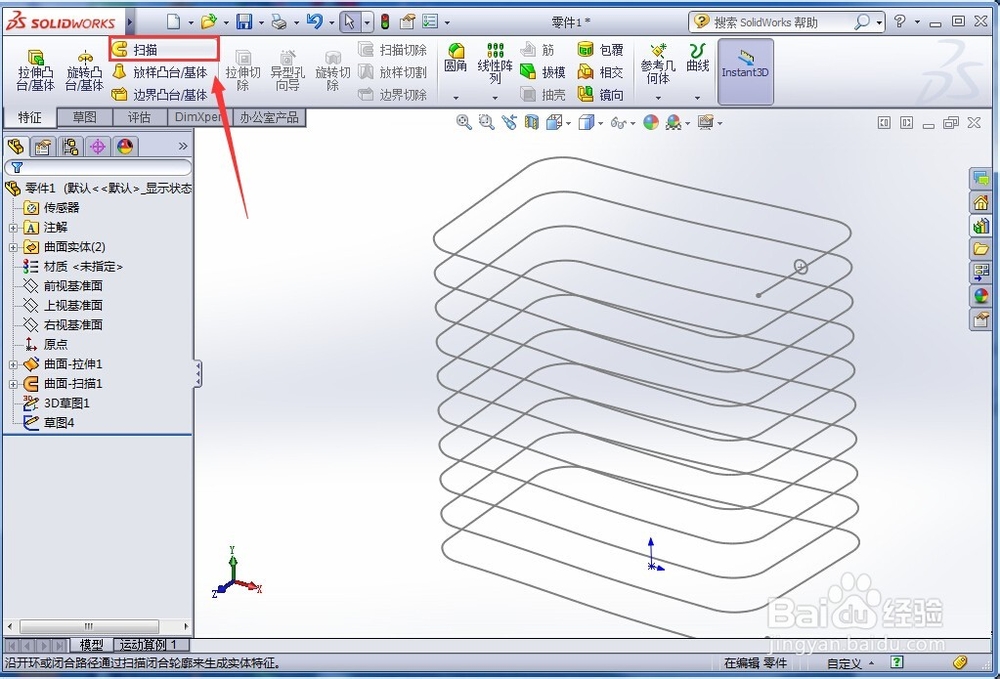The image size is (1000, 679).
Task: Switch to the 评估 tab
Action: pyautogui.click(x=139, y=117)
